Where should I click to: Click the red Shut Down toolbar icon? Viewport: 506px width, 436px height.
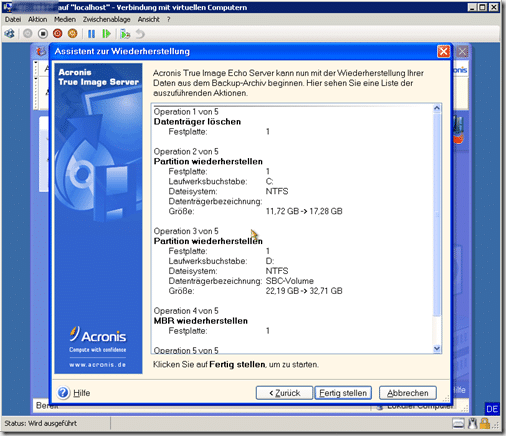tap(58, 33)
